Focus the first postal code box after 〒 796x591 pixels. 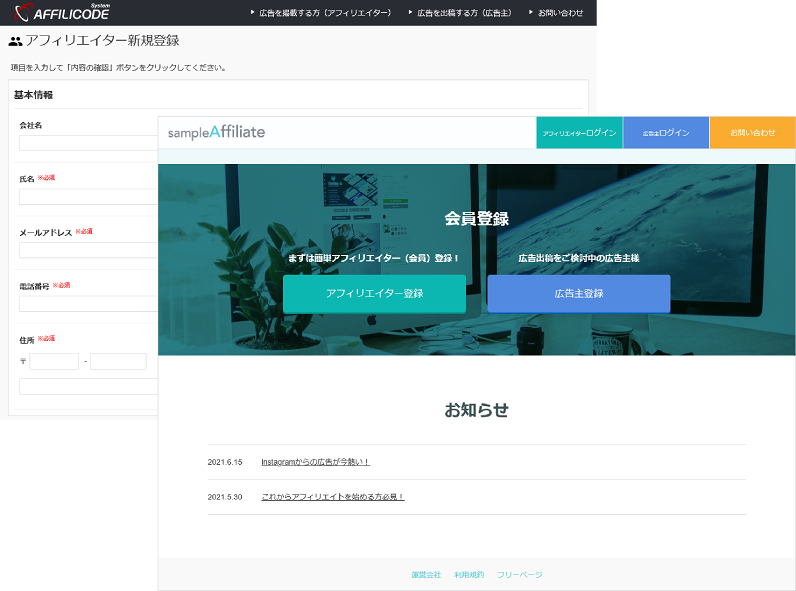tap(54, 361)
